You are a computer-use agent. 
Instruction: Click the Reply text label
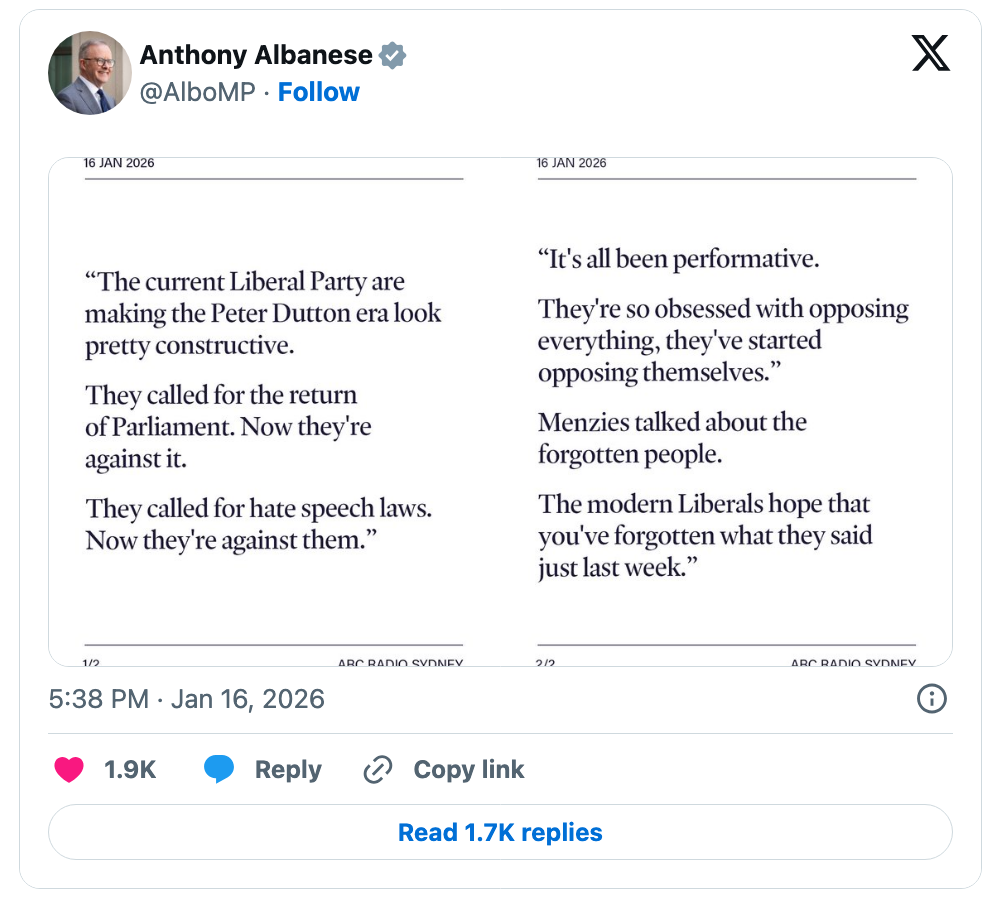[x=288, y=769]
